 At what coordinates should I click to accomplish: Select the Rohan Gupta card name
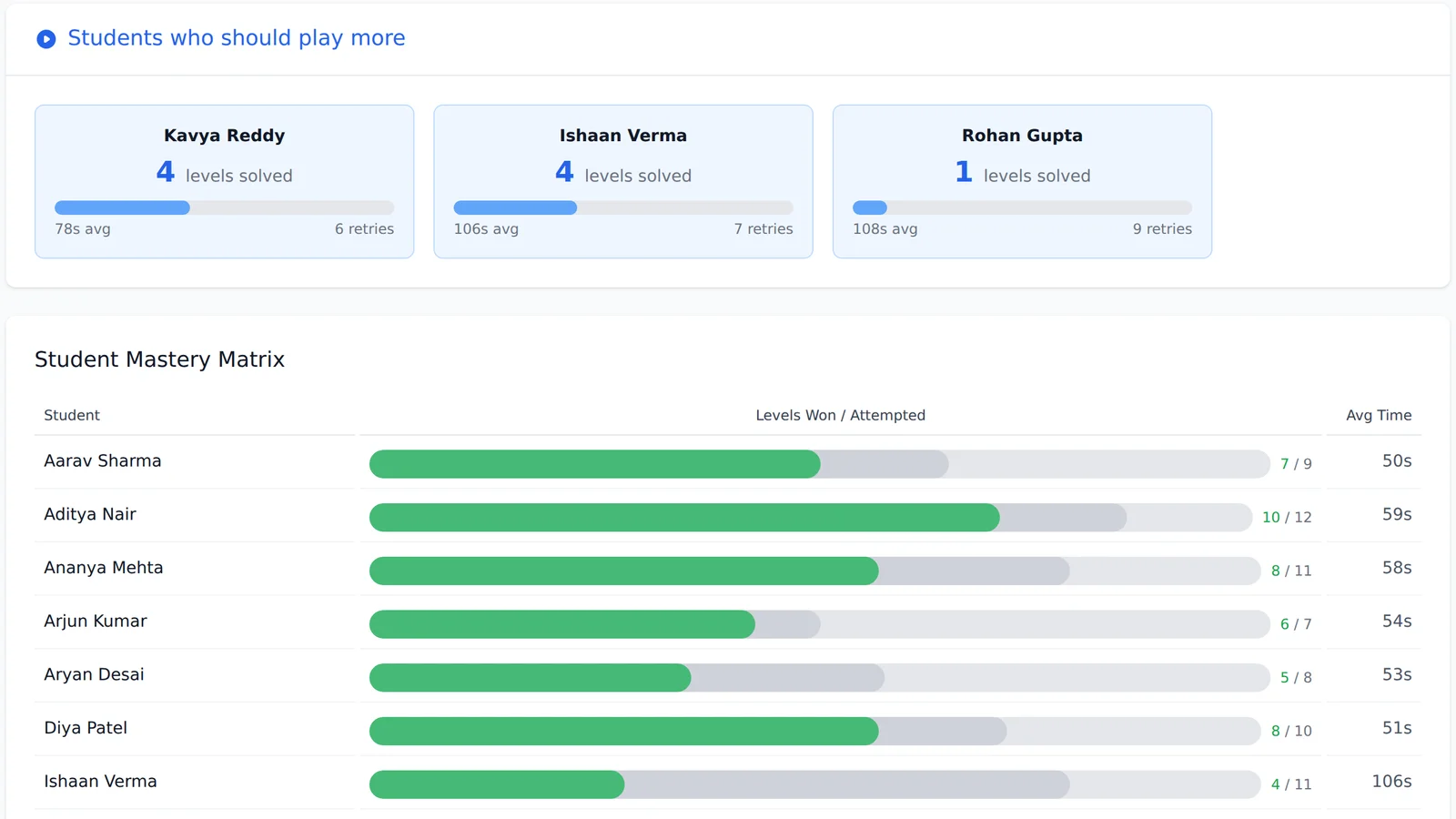coord(1022,136)
